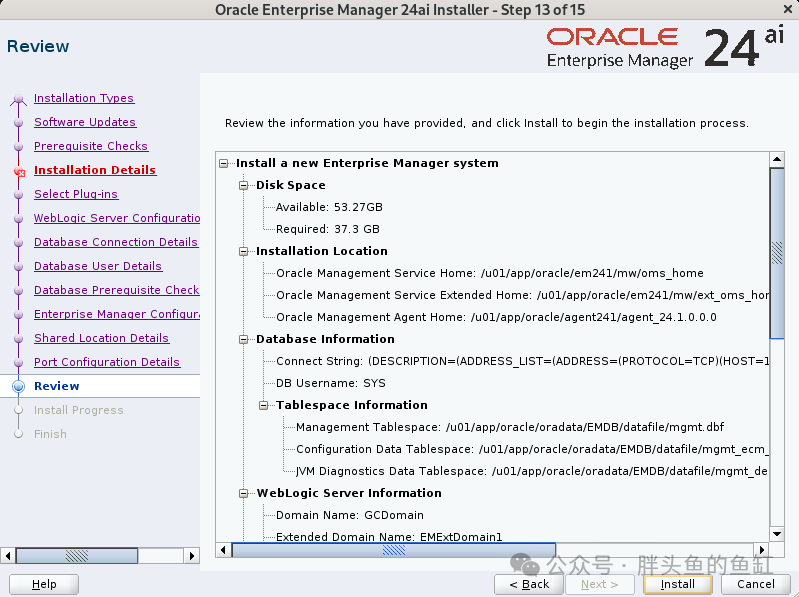Click the error icon beside Installation Details
This screenshot has width=799, height=597.
[x=19, y=172]
